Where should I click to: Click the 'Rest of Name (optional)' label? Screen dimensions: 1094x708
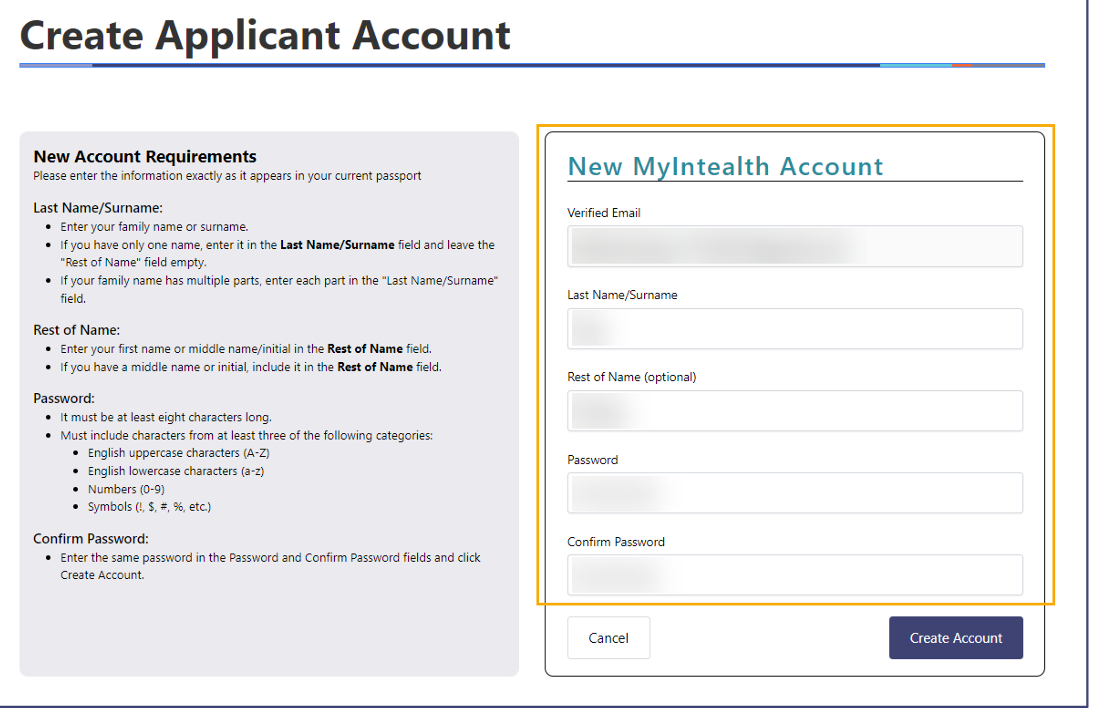pyautogui.click(x=631, y=377)
